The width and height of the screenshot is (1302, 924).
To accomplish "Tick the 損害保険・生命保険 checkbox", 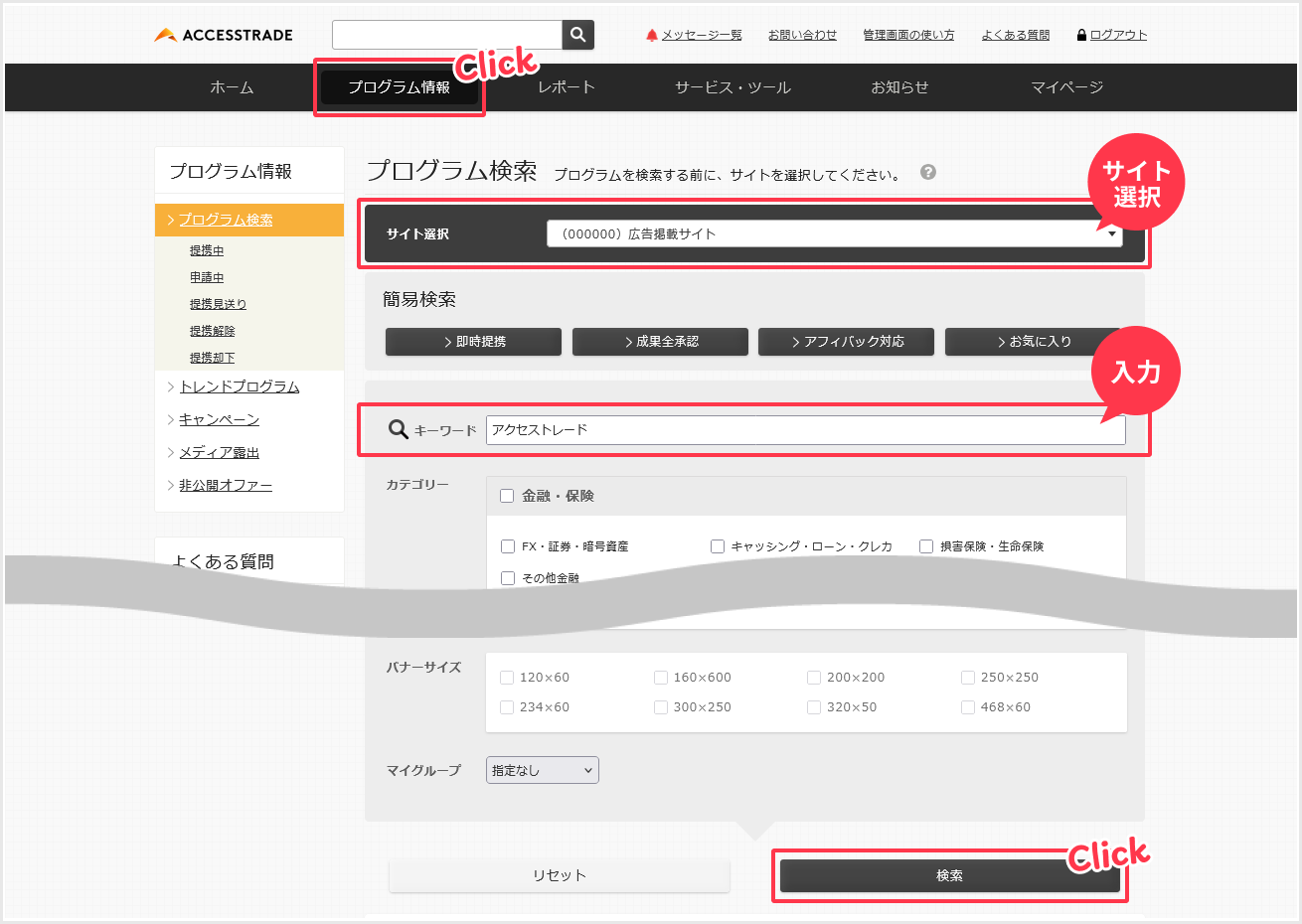I will point(926,546).
